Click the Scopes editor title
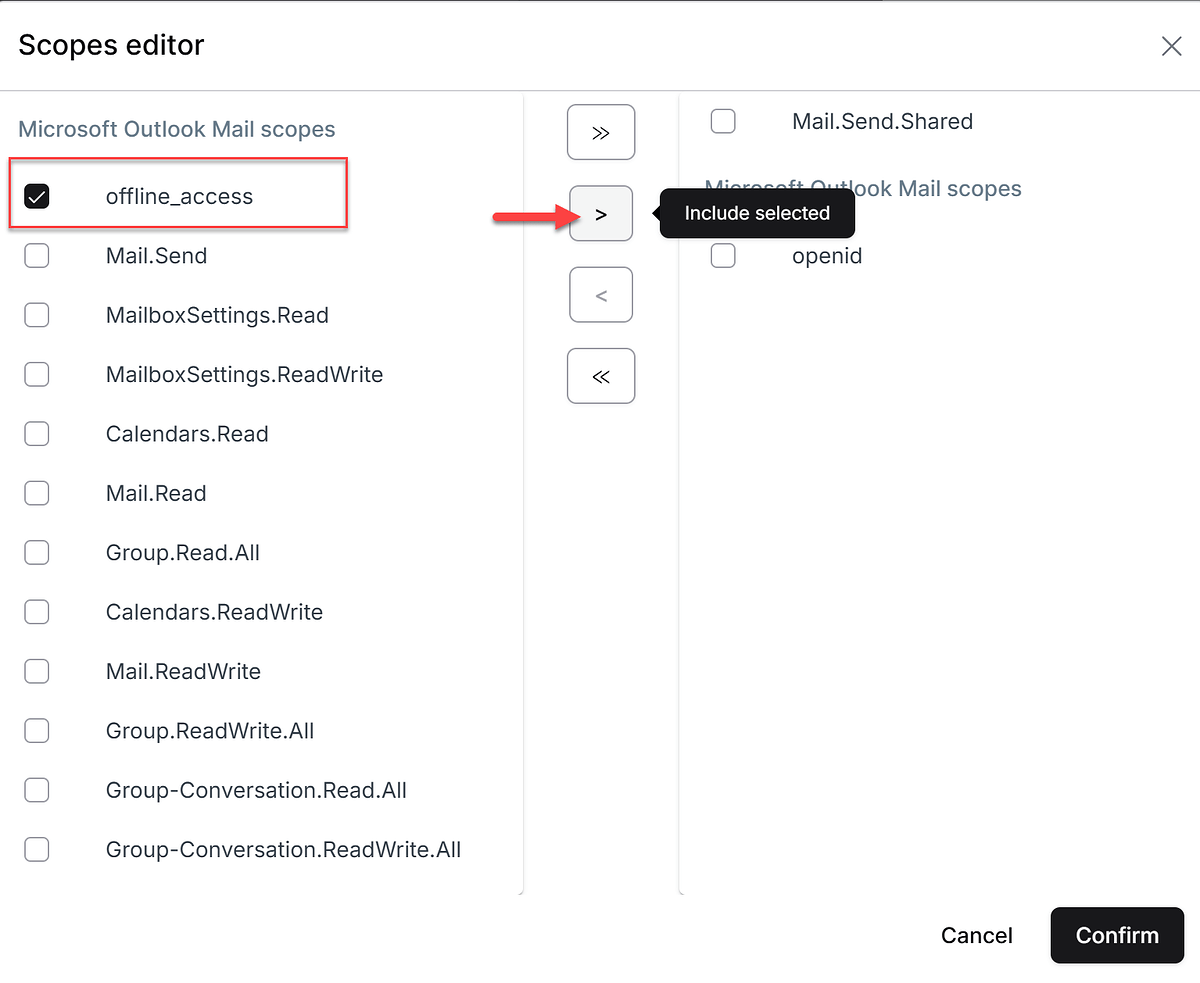 pyautogui.click(x=111, y=45)
